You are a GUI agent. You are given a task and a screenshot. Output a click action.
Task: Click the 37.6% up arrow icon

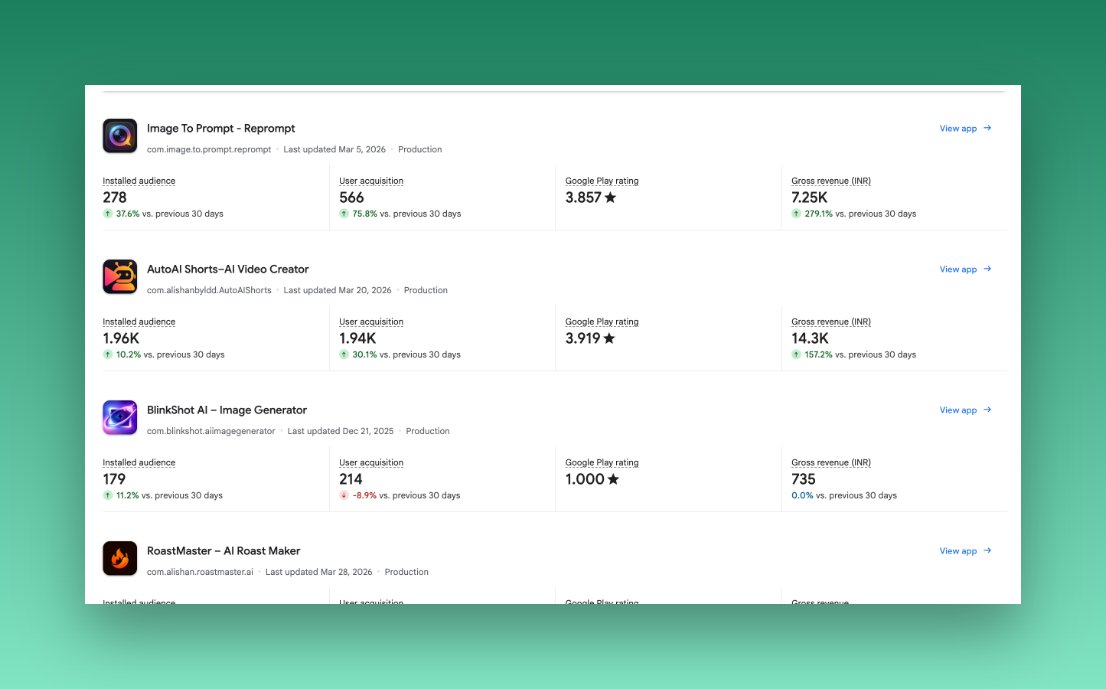point(107,214)
